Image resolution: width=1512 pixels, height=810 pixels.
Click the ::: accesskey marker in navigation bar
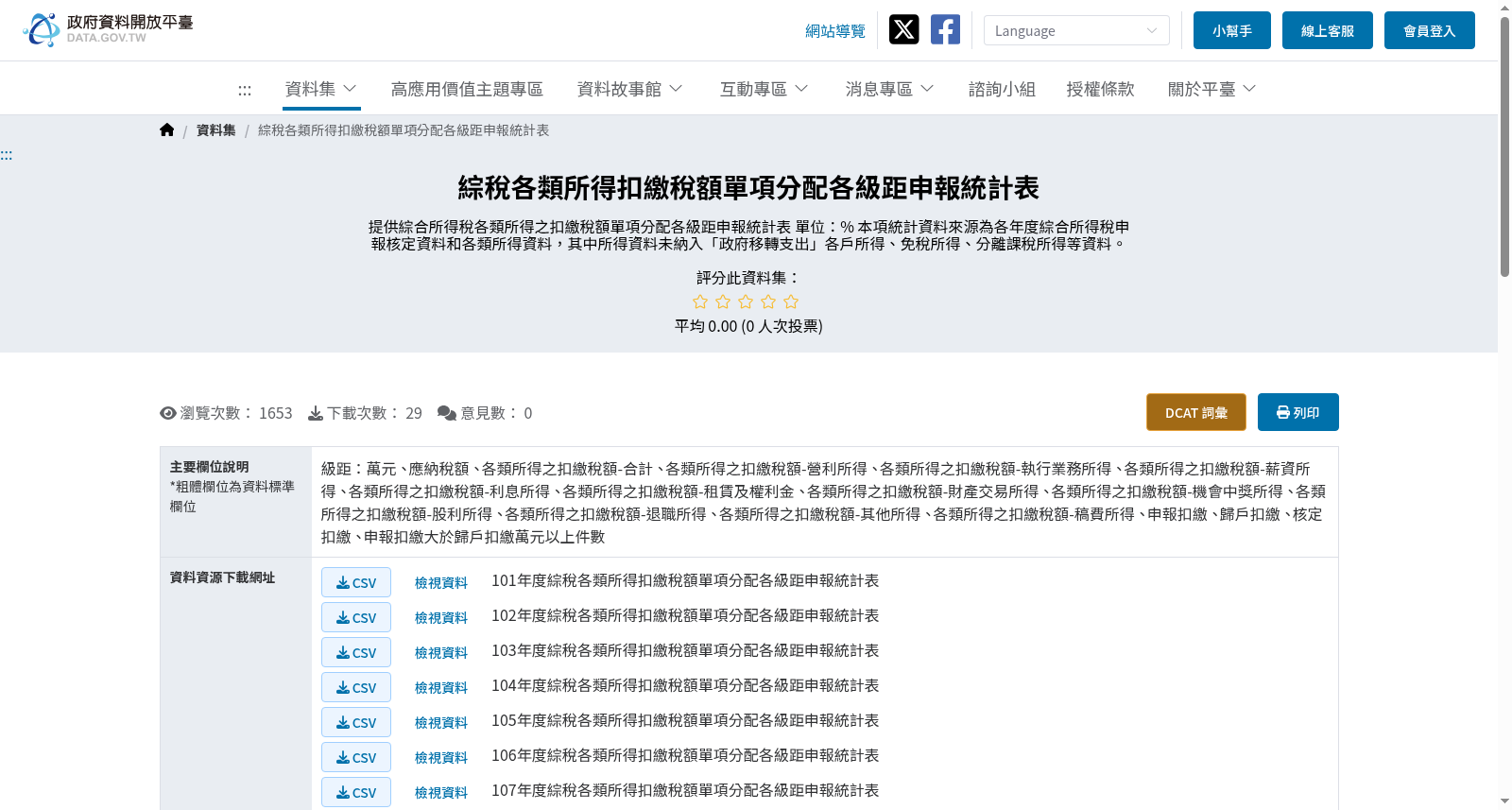(x=245, y=90)
